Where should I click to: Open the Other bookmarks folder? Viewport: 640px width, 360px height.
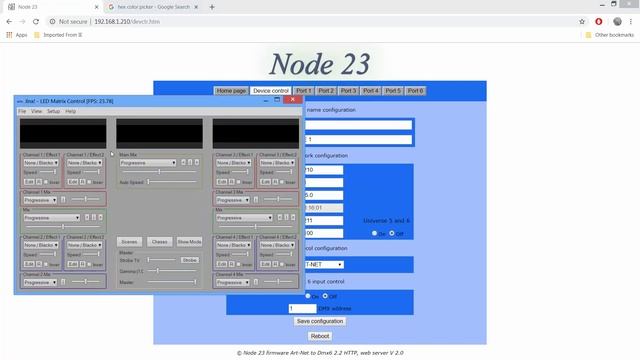pyautogui.click(x=610, y=35)
